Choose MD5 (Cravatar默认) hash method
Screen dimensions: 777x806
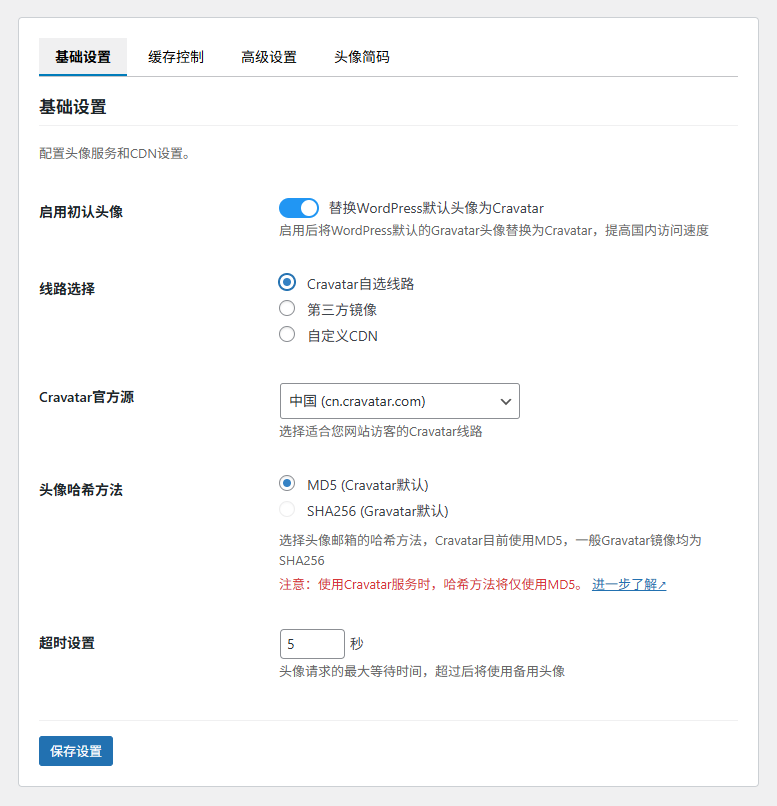tap(287, 483)
